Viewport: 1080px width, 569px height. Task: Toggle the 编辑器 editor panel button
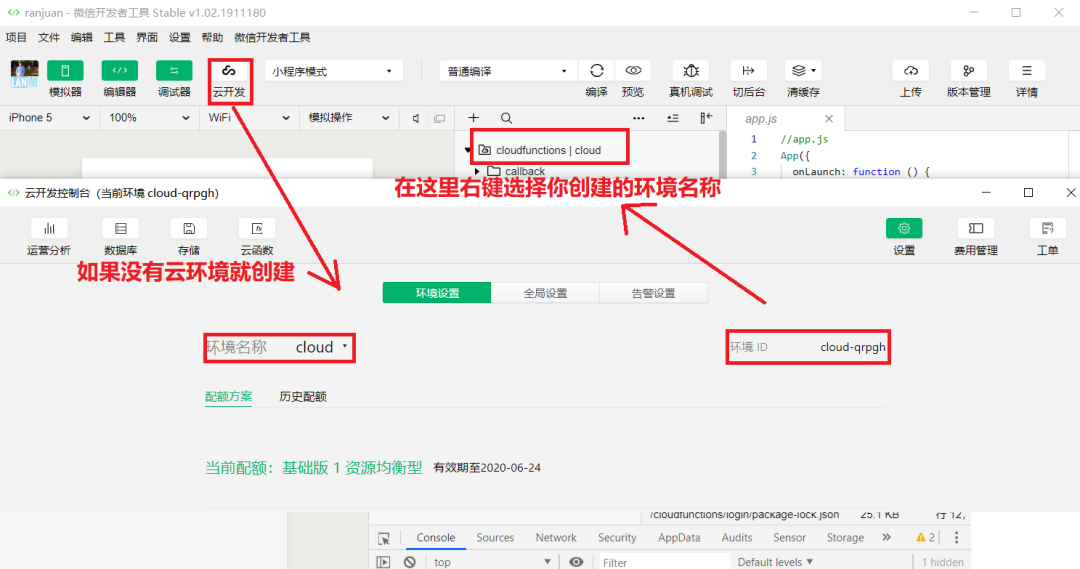tap(119, 71)
